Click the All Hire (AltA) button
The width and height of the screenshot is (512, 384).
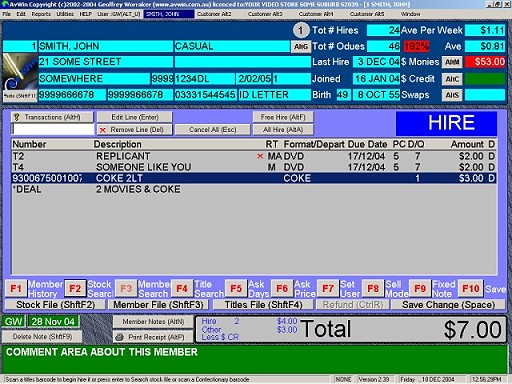[x=283, y=130]
